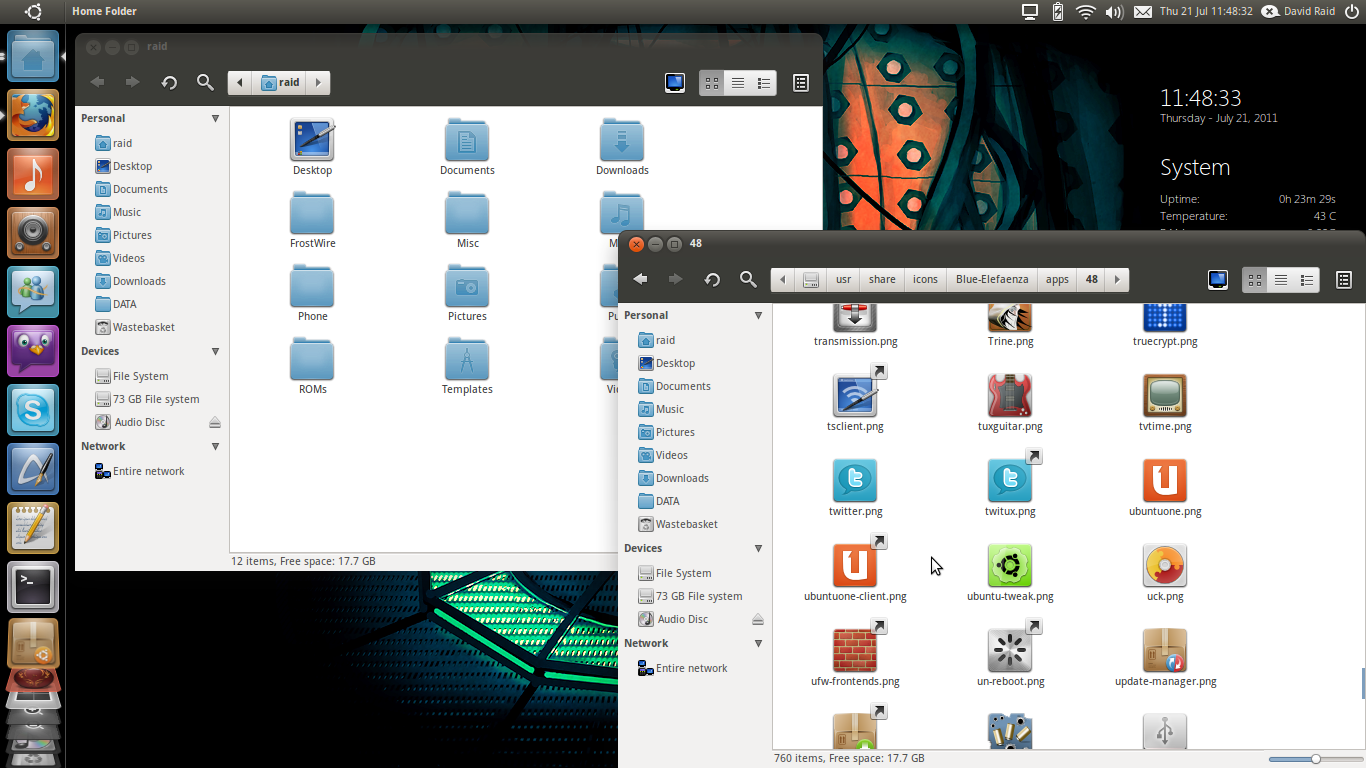Click the icons path button

(925, 280)
